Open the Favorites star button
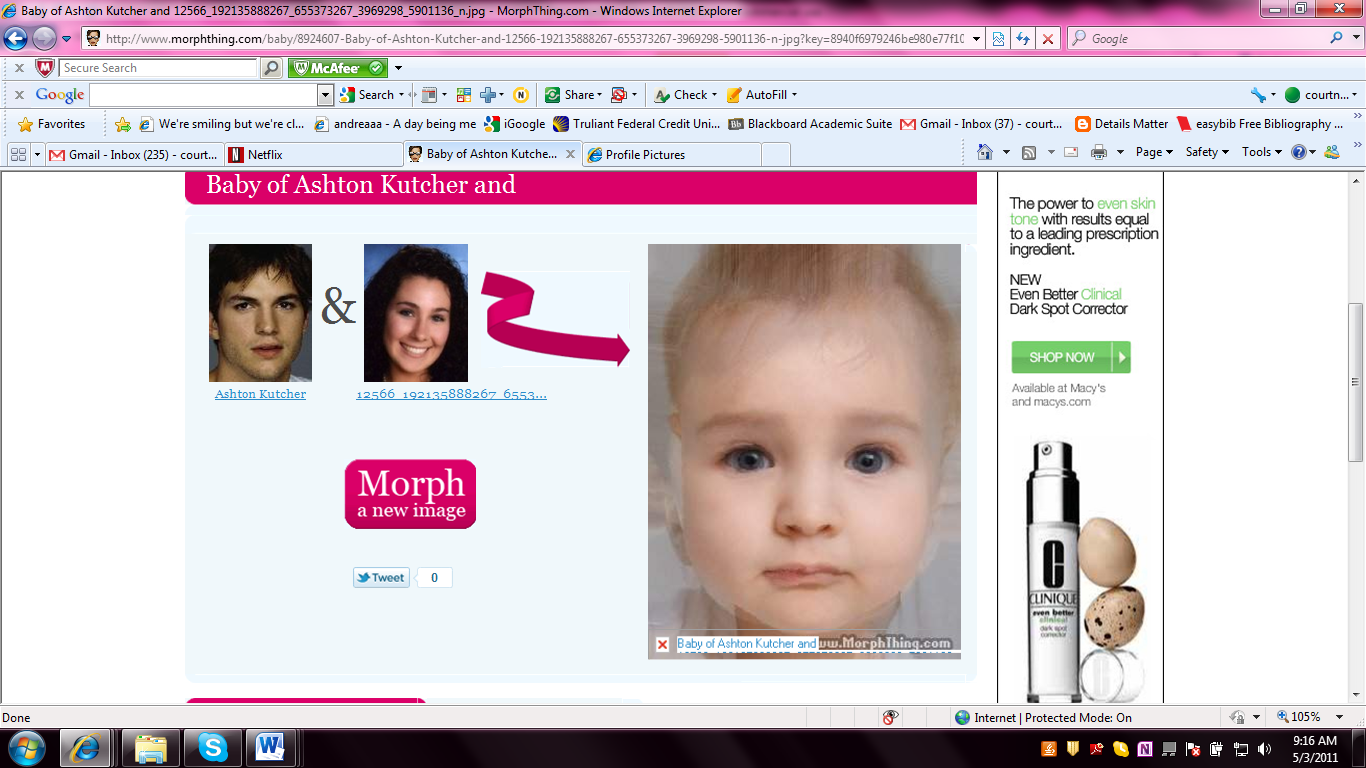Screen dimensions: 1366x768 pyautogui.click(x=52, y=124)
